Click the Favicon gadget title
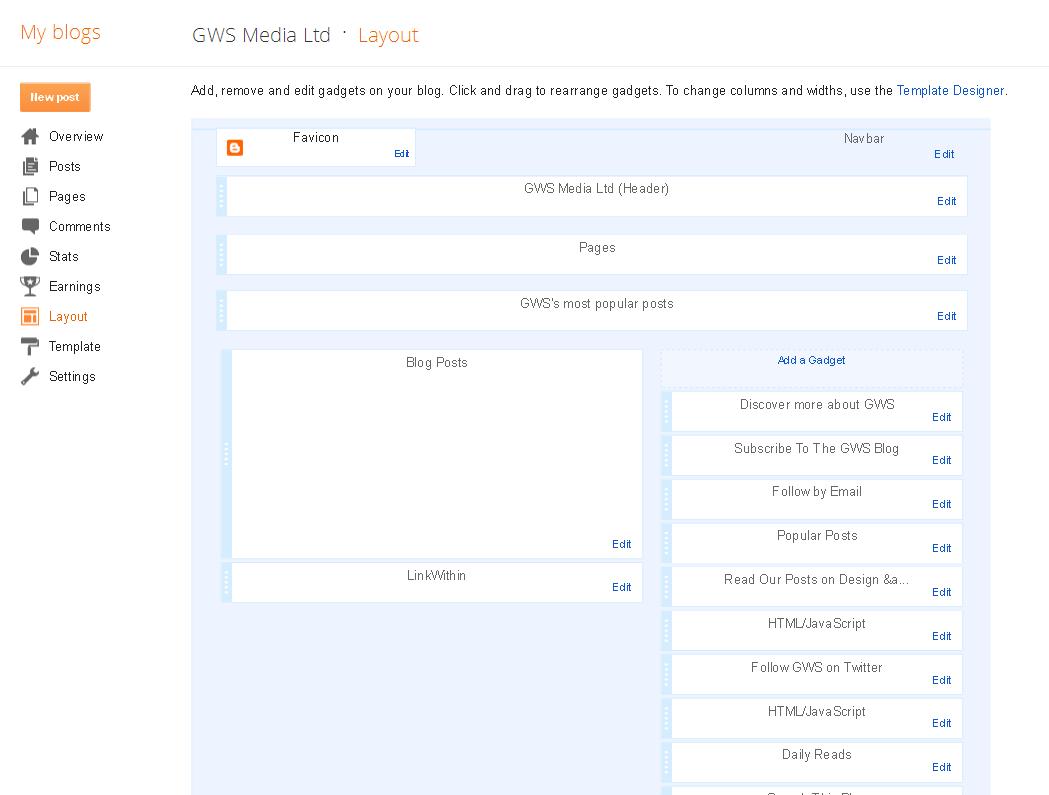1049x795 pixels. pos(316,137)
